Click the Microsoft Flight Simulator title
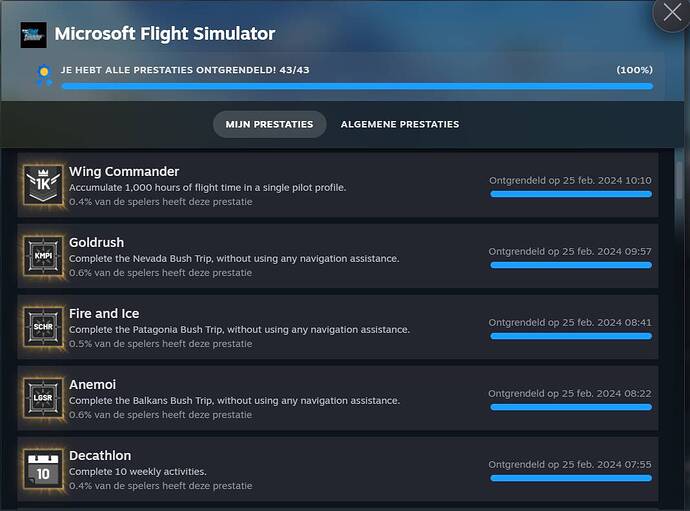The width and height of the screenshot is (690, 511). [164, 34]
